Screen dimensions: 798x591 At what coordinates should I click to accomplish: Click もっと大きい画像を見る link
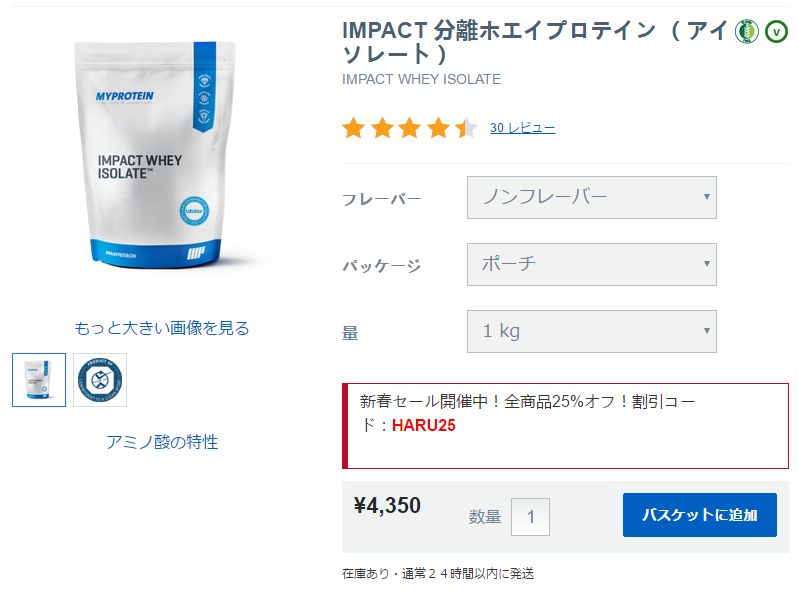coord(162,328)
